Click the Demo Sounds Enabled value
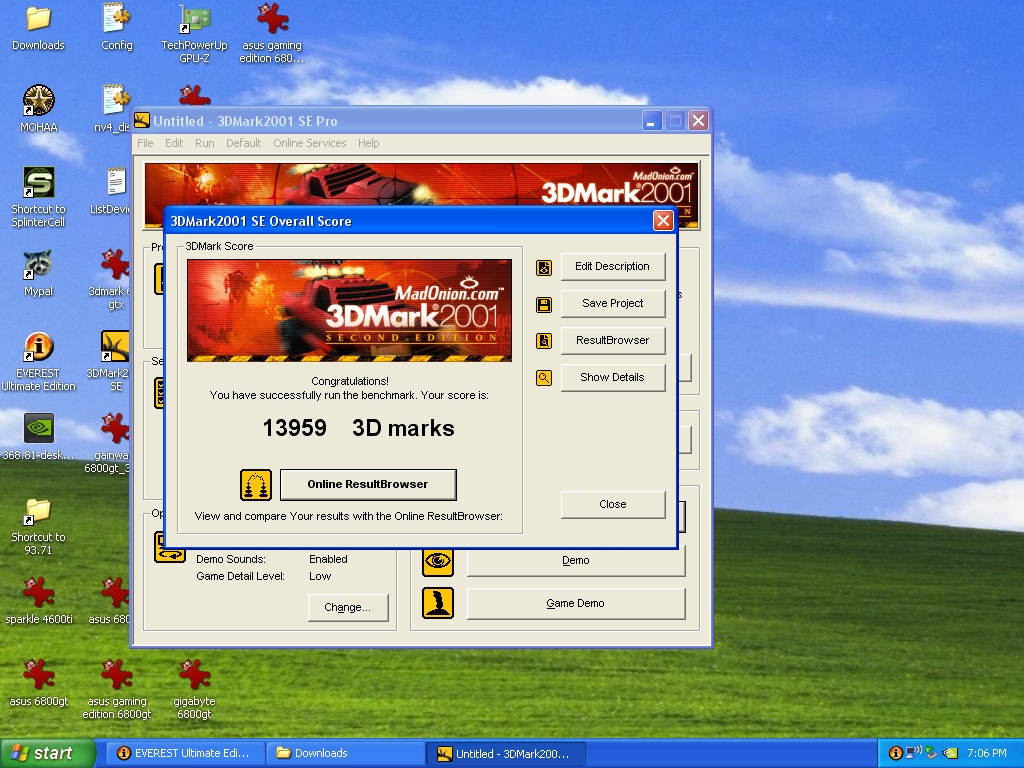 click(328, 559)
